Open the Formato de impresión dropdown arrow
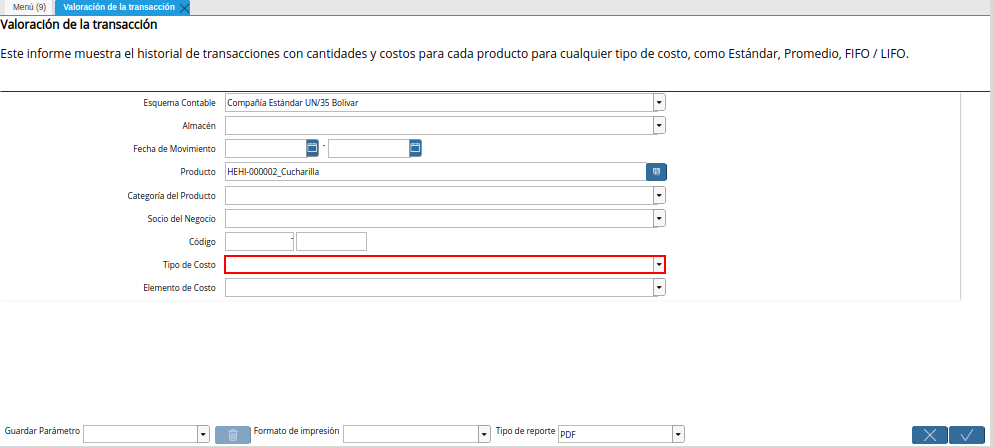 485,434
